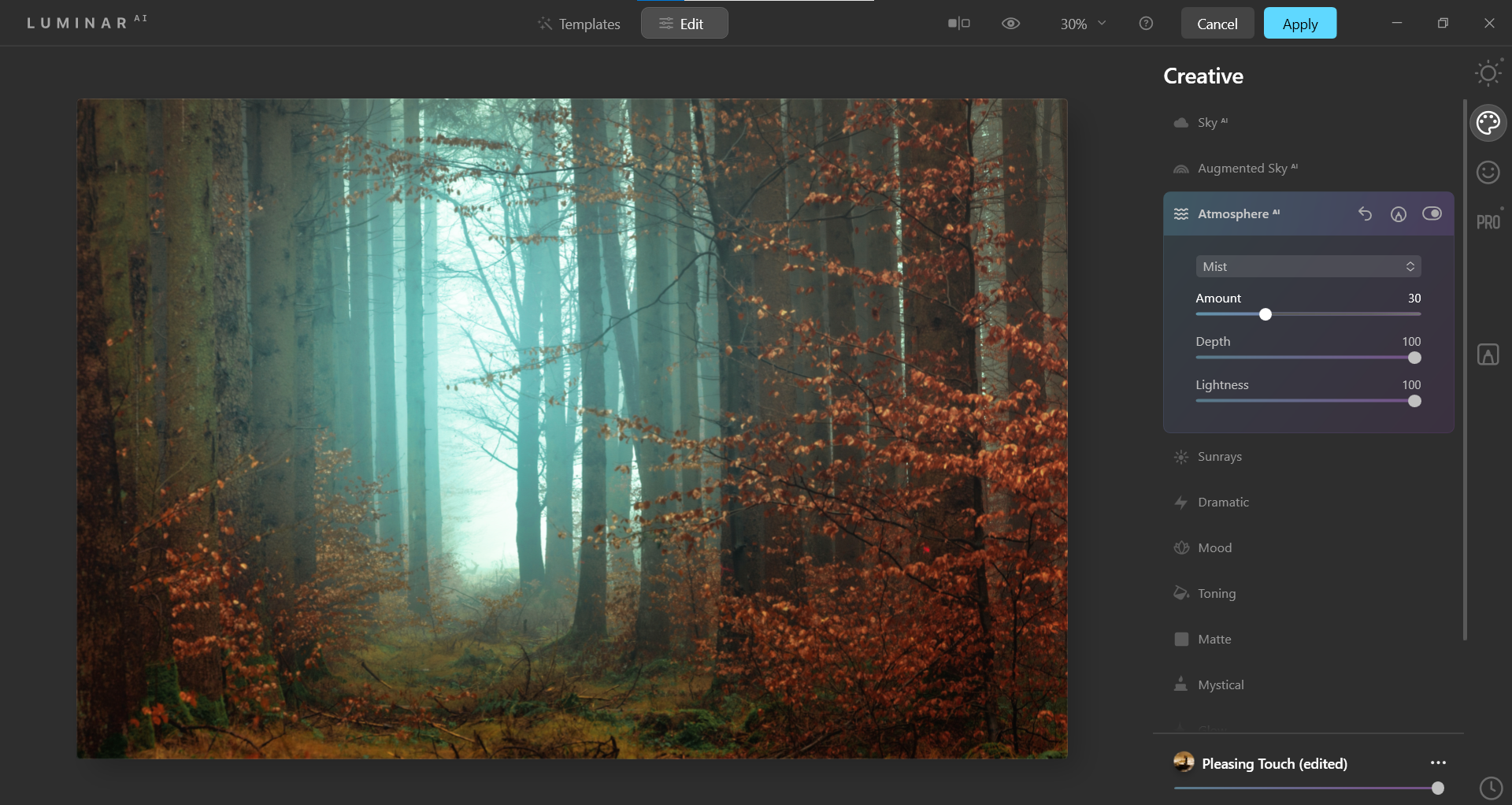Toggle quick preview eye icon

[x=1010, y=24]
